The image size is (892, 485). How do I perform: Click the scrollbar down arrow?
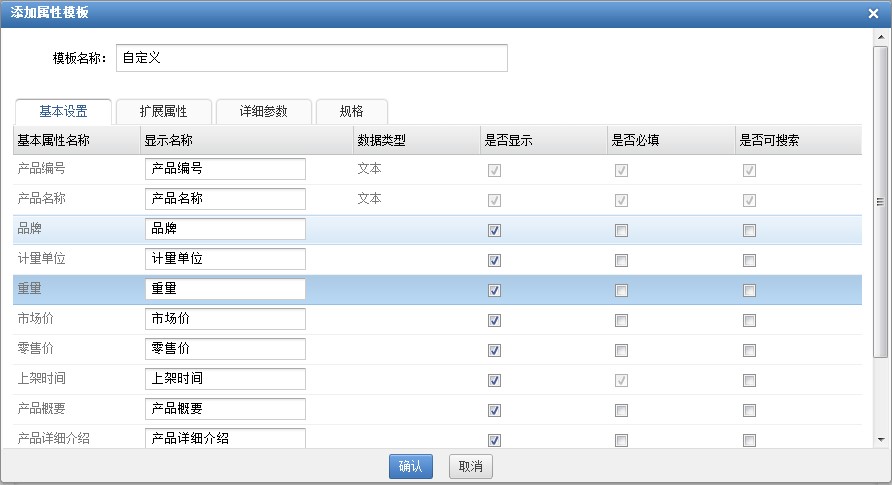(881, 440)
